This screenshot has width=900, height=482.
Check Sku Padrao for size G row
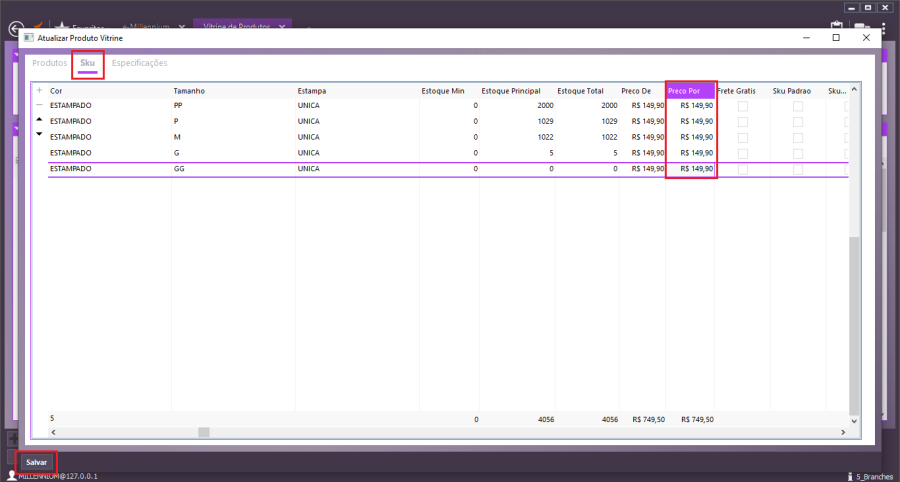coord(798,154)
